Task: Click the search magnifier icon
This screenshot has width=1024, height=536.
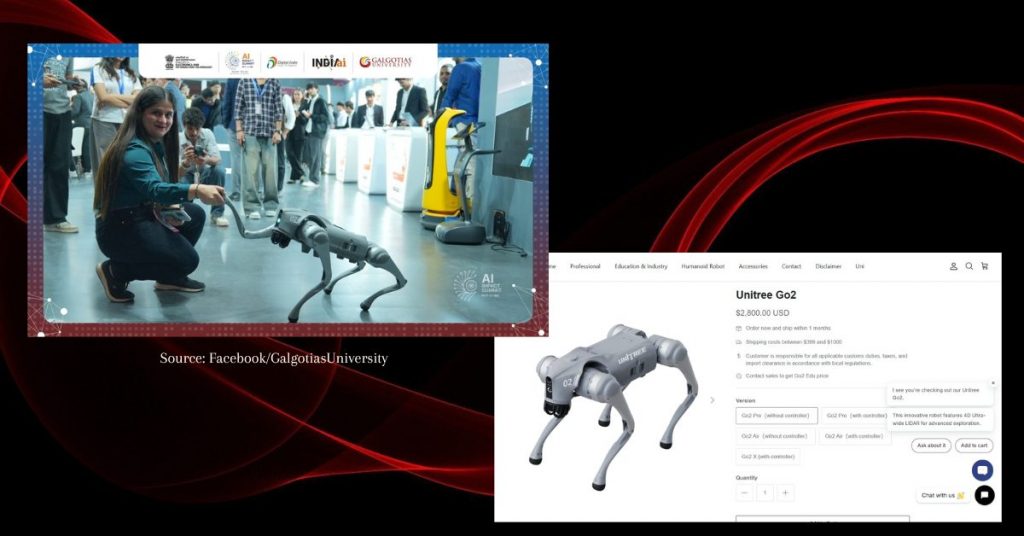Action: tap(969, 267)
